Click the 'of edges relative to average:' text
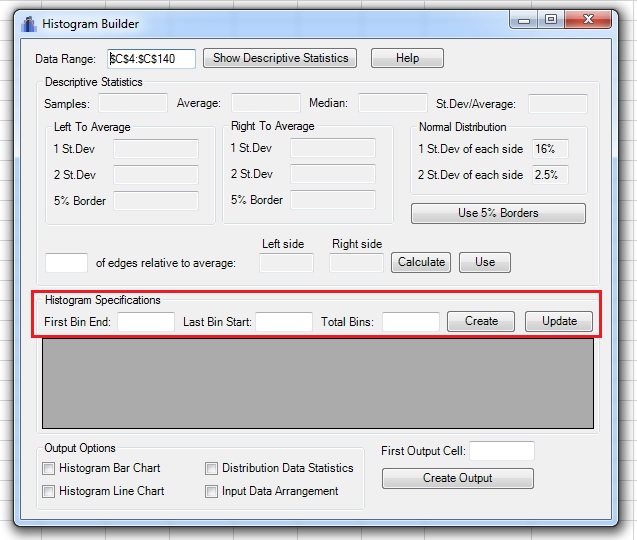Viewport: 637px width, 540px height. coord(166,263)
